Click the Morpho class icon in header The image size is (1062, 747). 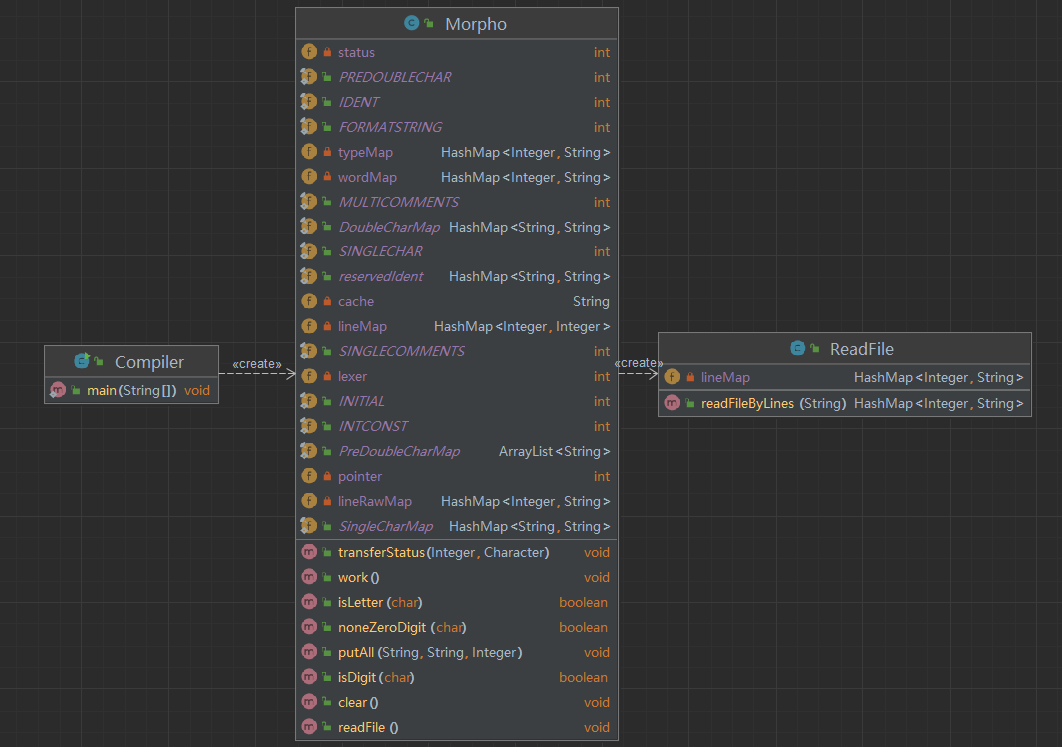point(411,24)
